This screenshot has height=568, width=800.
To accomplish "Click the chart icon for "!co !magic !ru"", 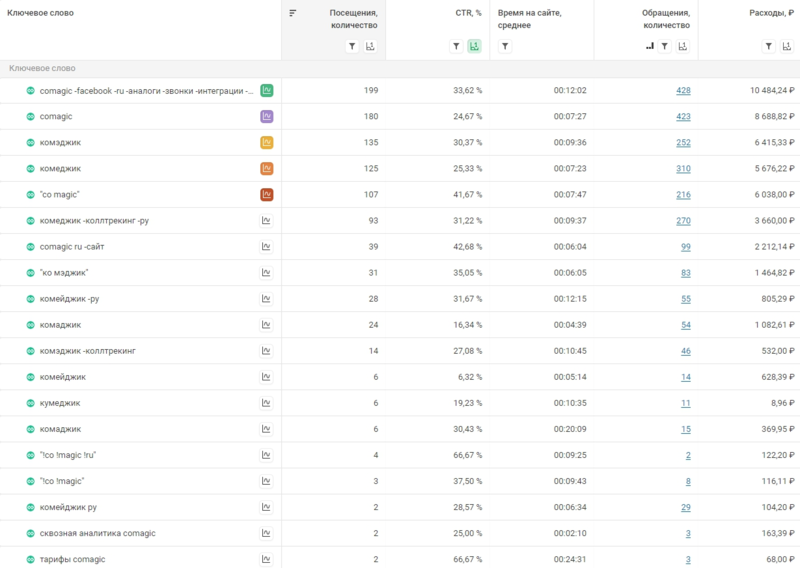I will [266, 455].
